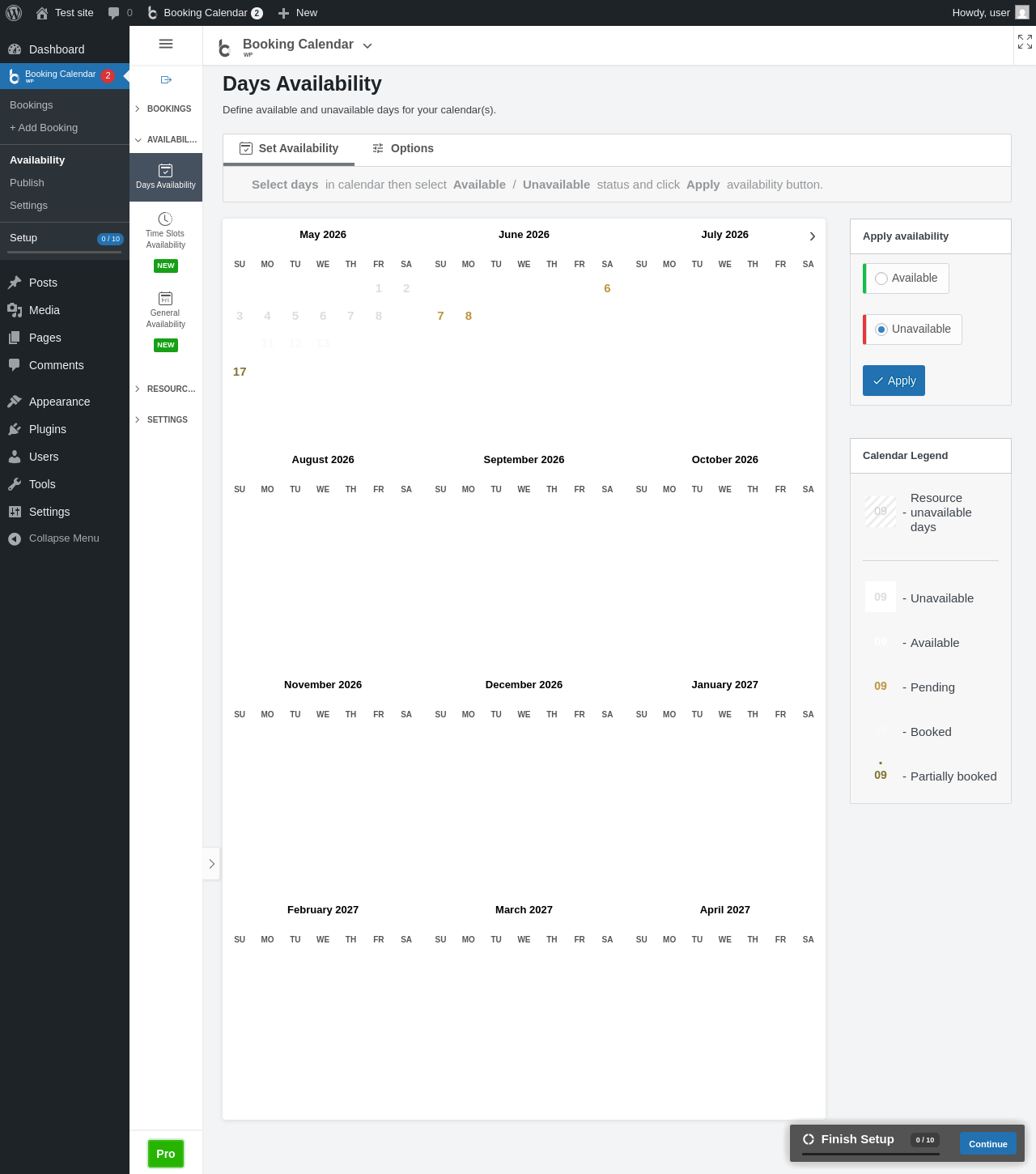Open the Set Availability tab

(x=289, y=149)
